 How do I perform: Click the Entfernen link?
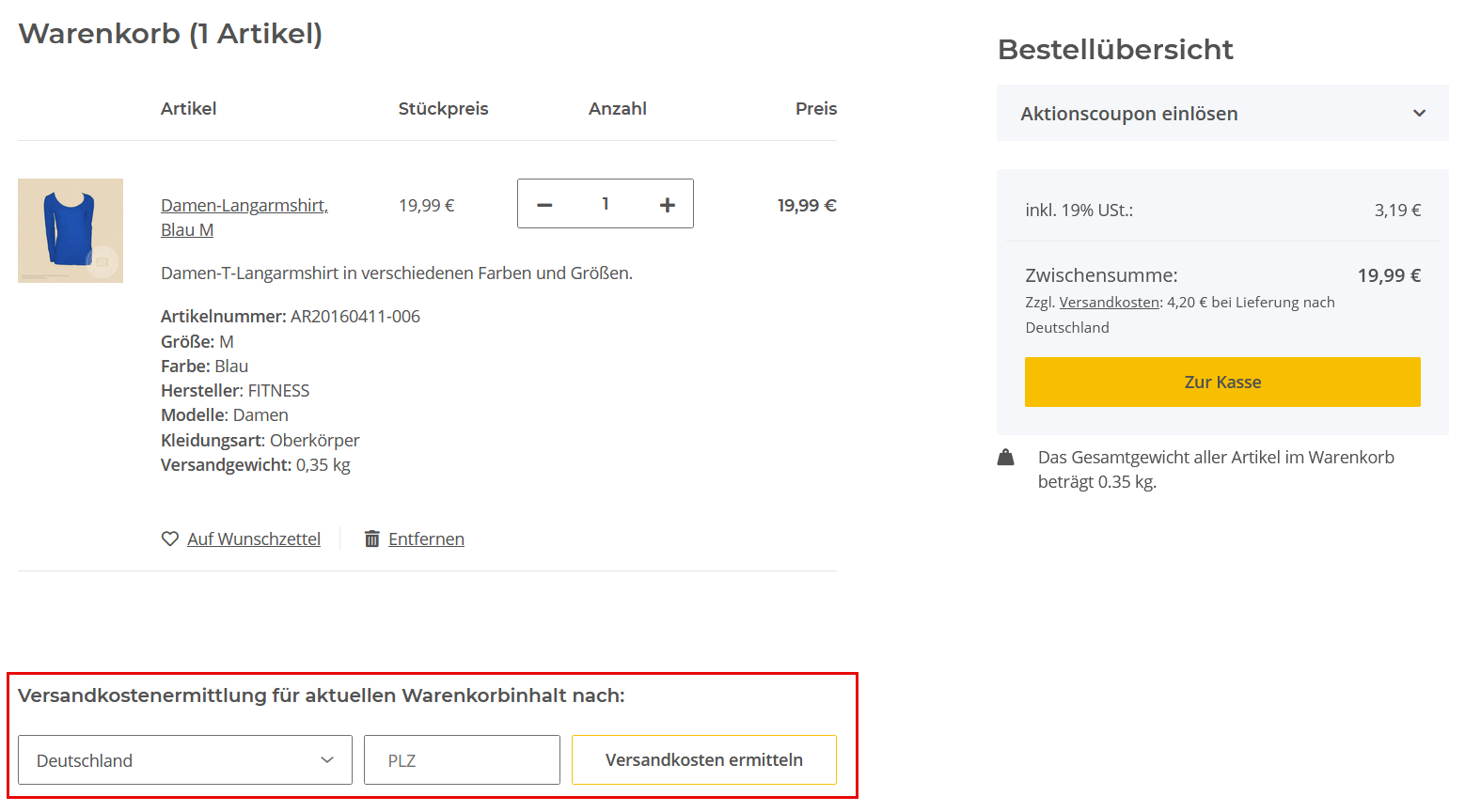426,539
